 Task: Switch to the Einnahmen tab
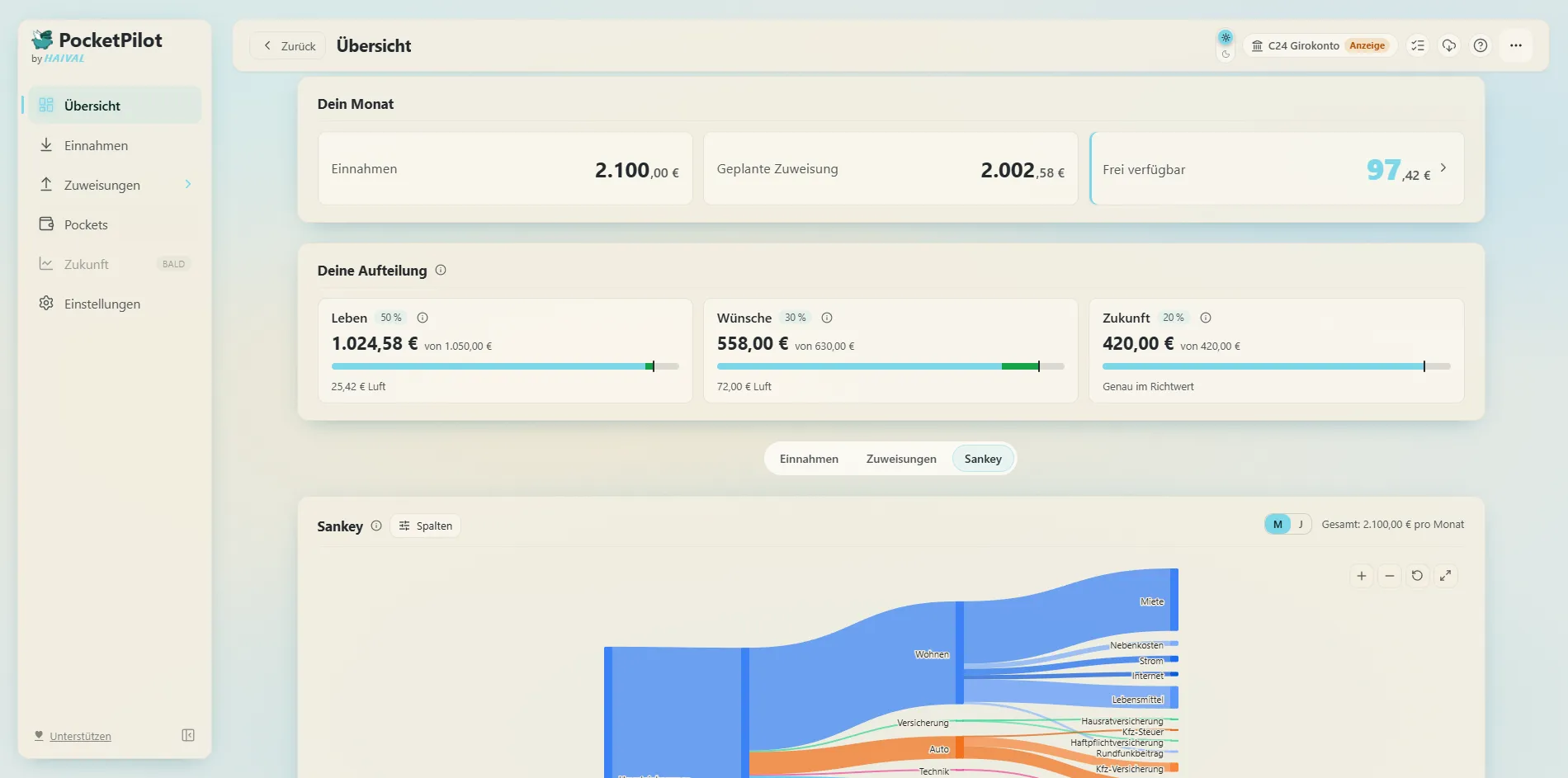pyautogui.click(x=809, y=459)
